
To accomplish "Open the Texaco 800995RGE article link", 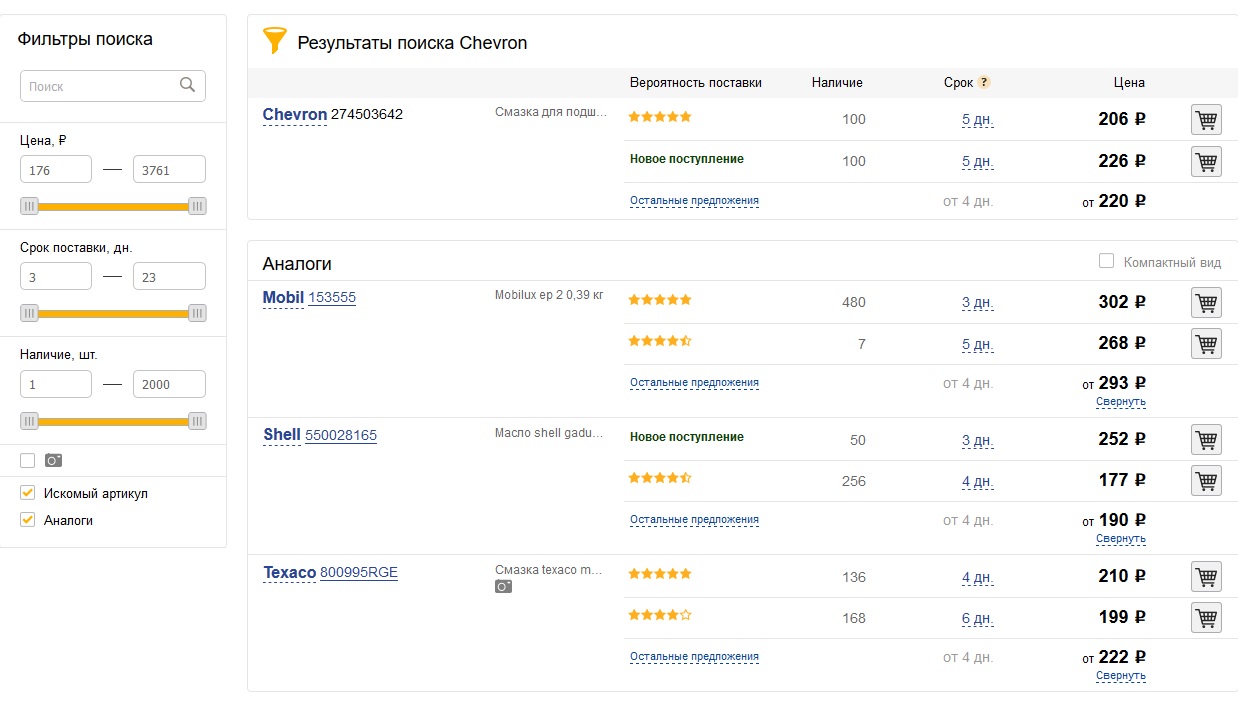I will coord(358,573).
